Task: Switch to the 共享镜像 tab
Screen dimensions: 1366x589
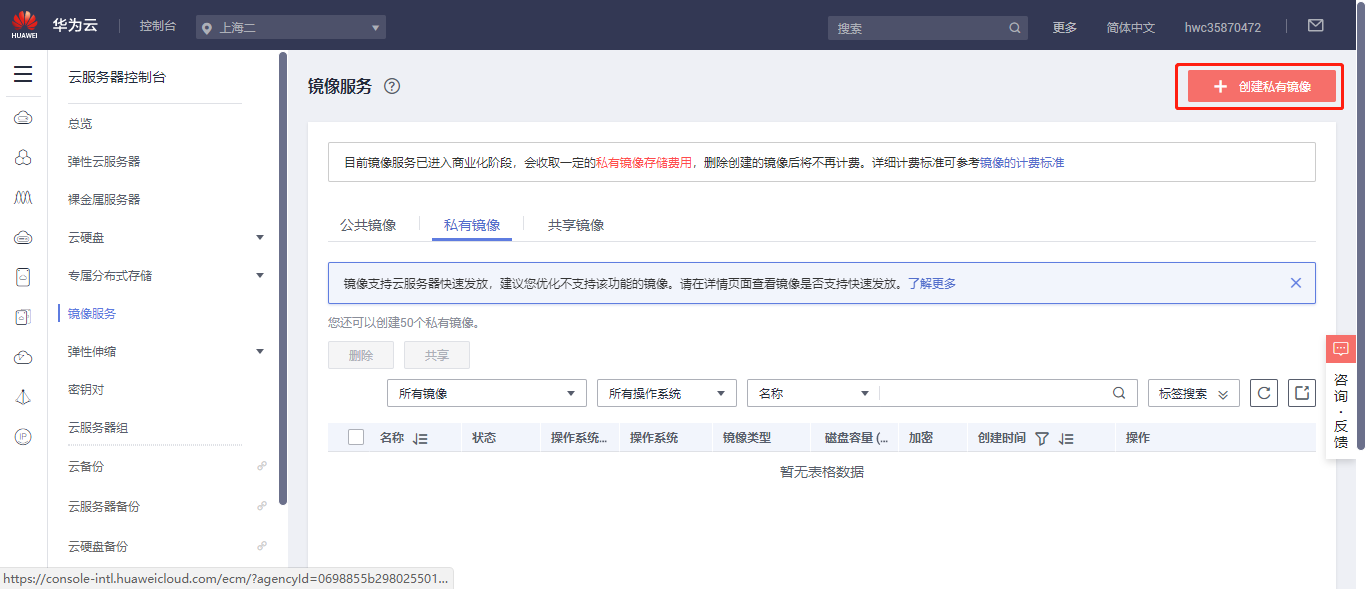Action: tap(576, 225)
